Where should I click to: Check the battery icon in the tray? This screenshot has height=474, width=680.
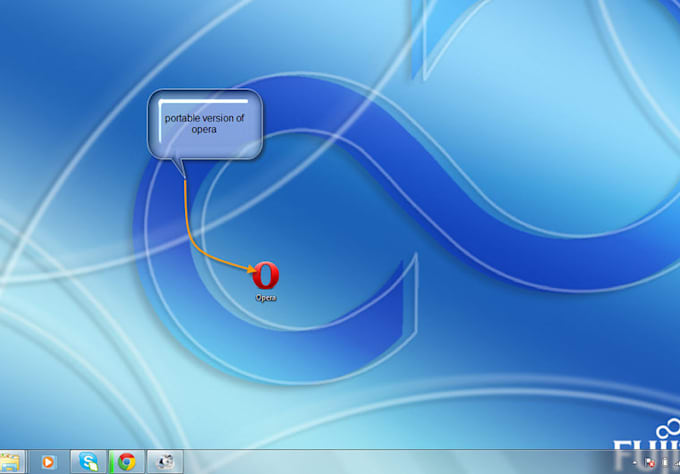665,462
